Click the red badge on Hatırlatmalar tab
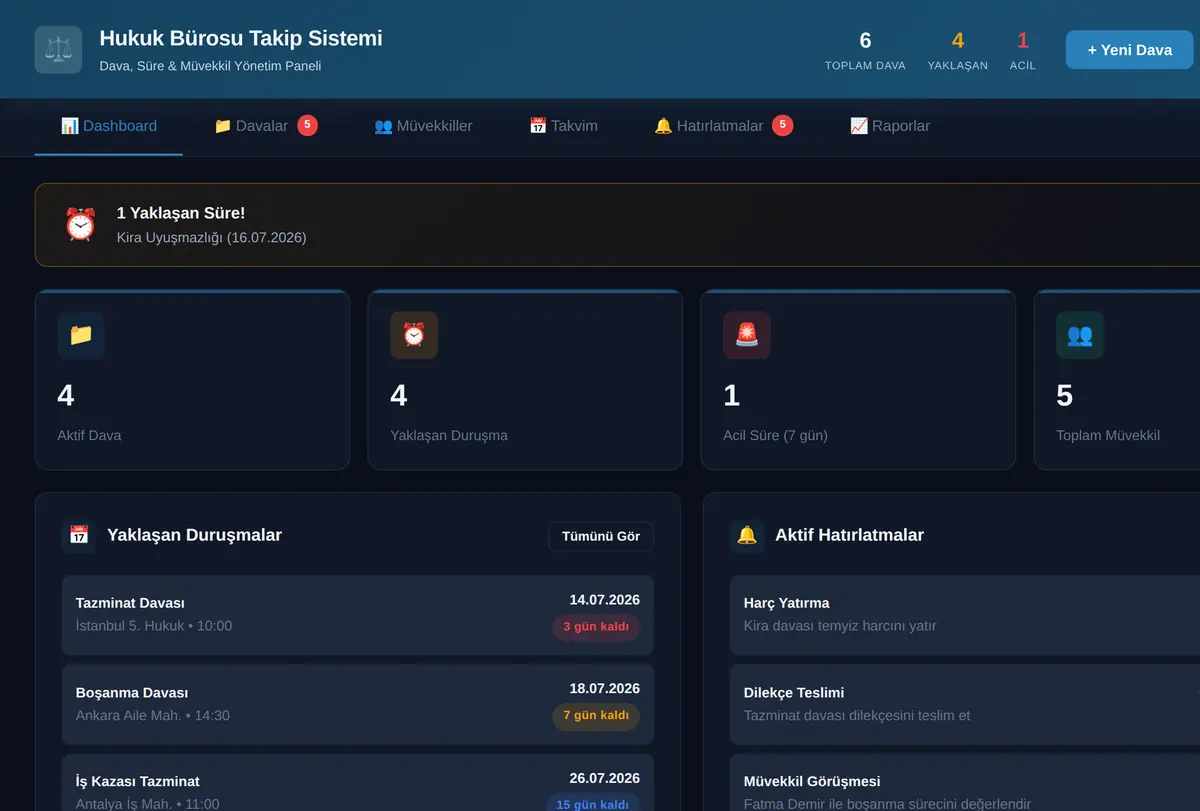 click(783, 125)
